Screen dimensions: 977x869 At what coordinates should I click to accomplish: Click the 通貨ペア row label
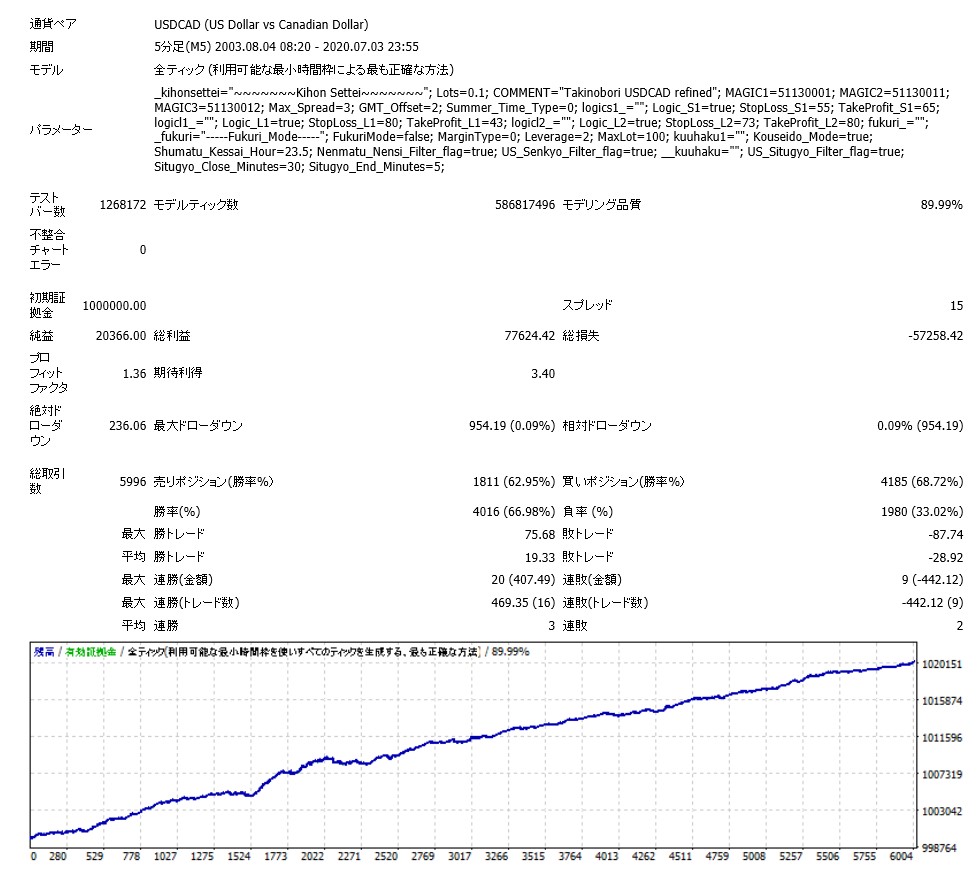tap(53, 24)
